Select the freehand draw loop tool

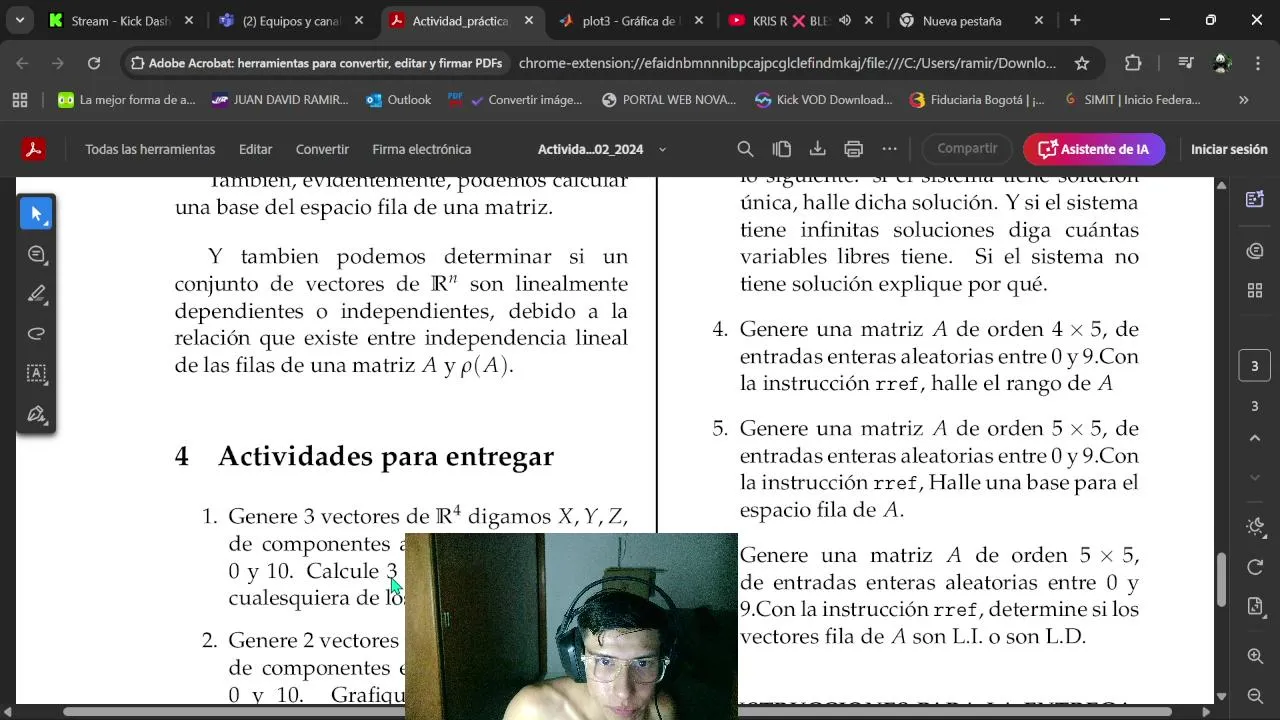coord(37,334)
